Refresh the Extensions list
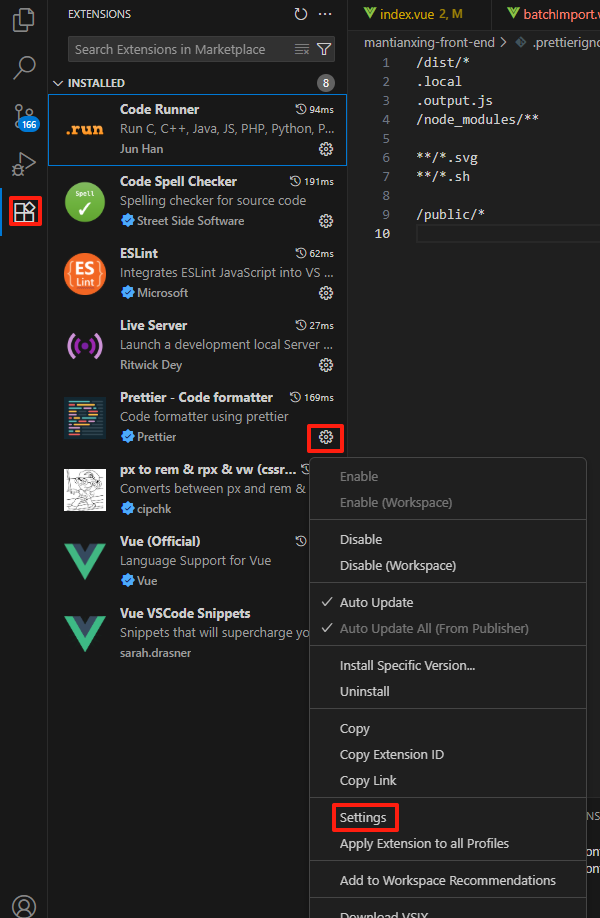The height and width of the screenshot is (918, 600). tap(301, 14)
